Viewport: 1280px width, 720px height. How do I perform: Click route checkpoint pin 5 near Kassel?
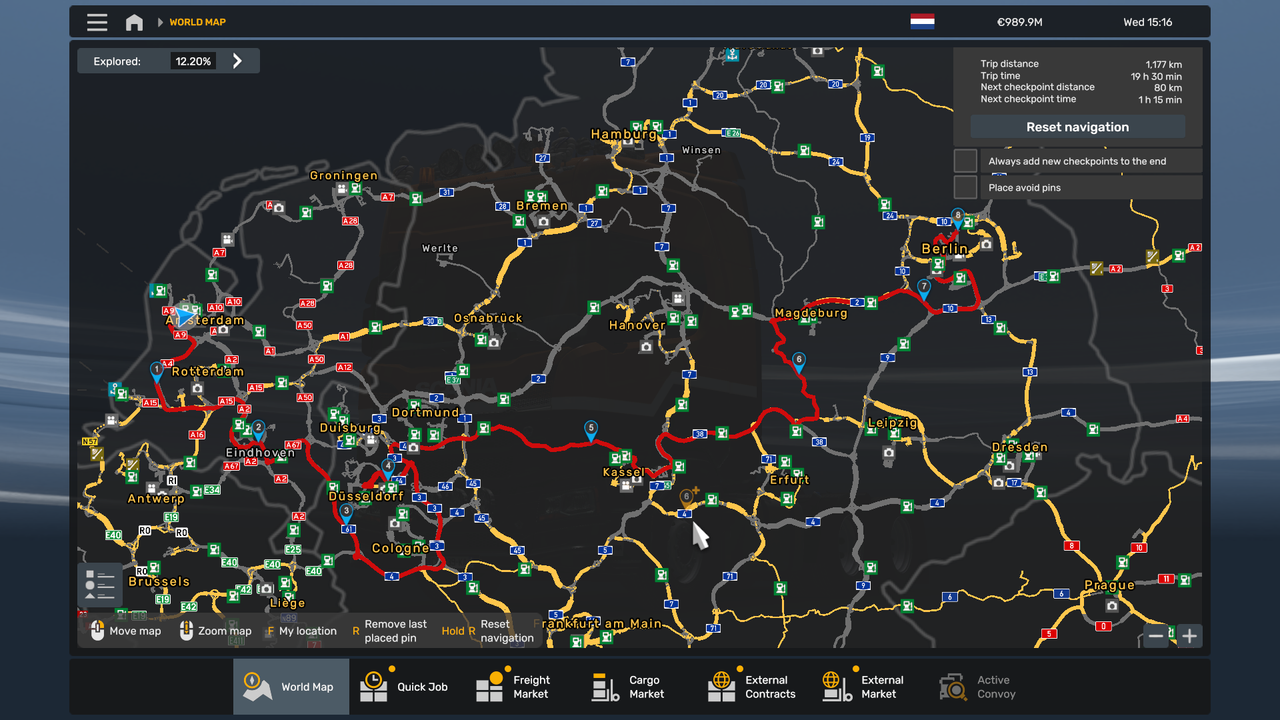tap(591, 430)
